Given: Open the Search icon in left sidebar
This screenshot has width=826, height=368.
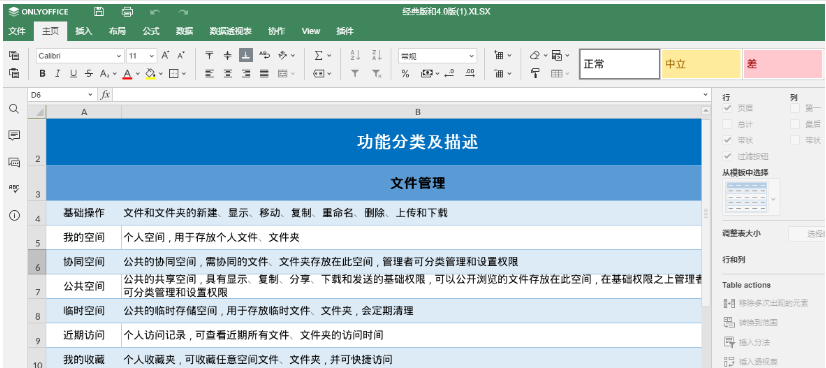Looking at the screenshot, I should (x=14, y=109).
